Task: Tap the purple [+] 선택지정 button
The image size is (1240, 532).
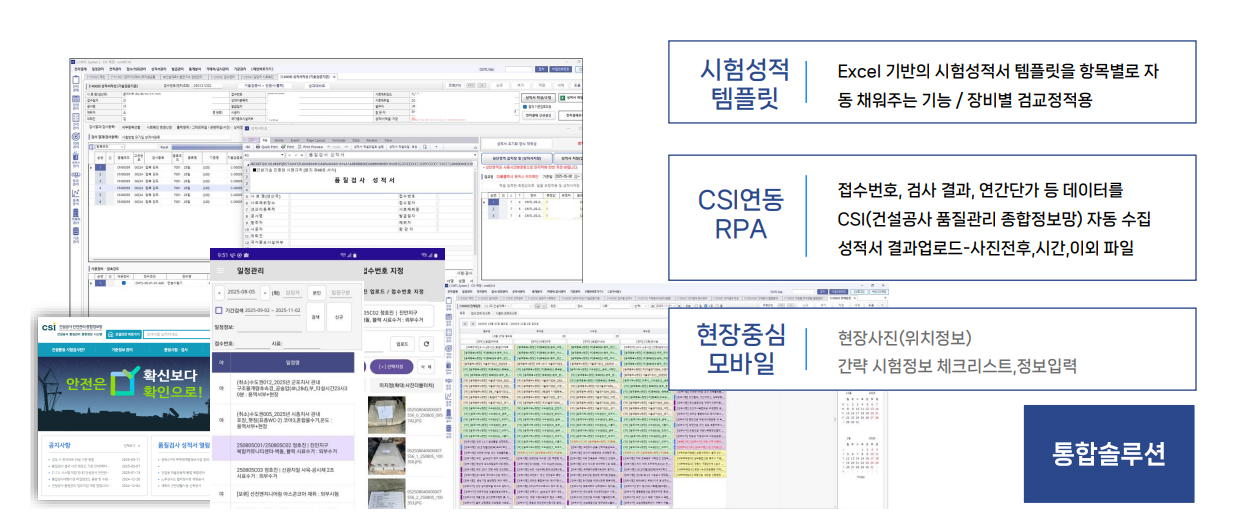Action: 392,367
